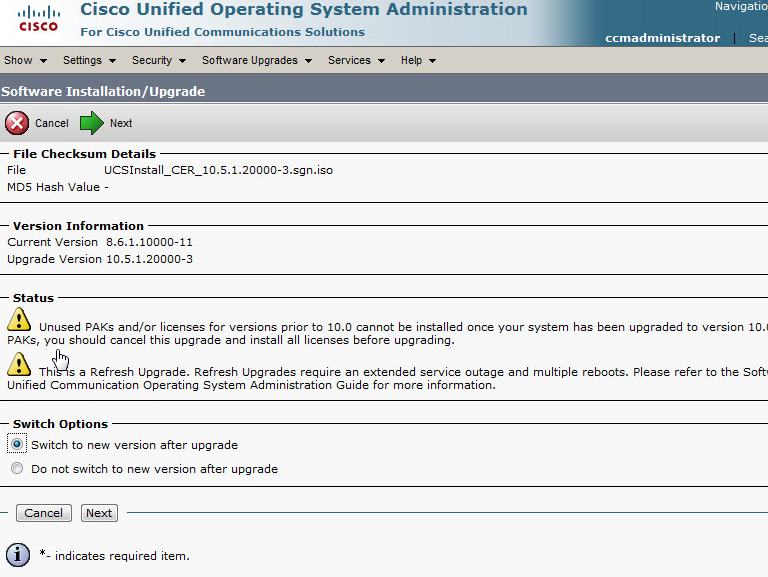Screen dimensions: 768x577
Task: Open the Help menu
Action: [418, 60]
